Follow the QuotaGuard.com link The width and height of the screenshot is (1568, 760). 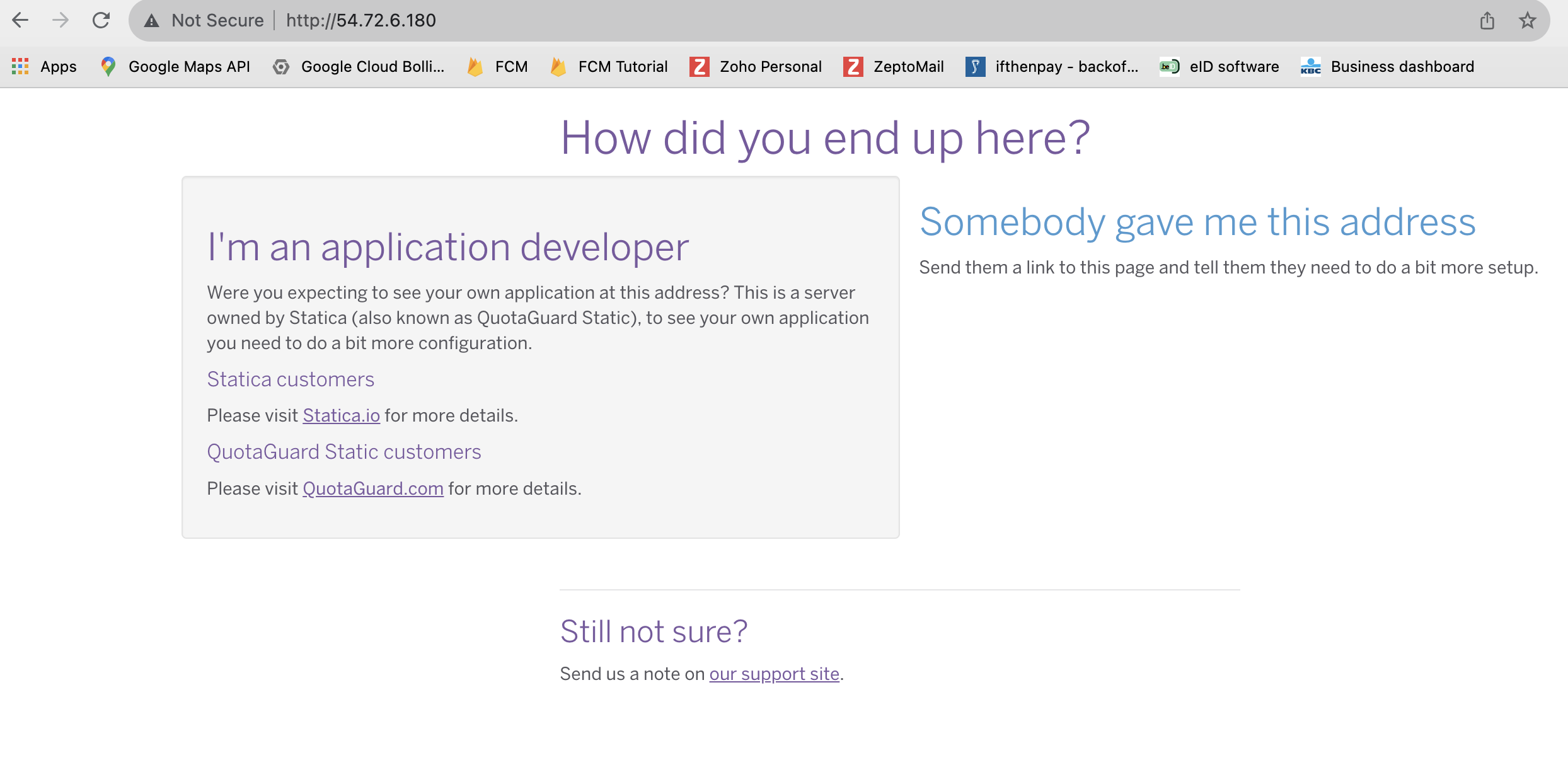(x=373, y=488)
